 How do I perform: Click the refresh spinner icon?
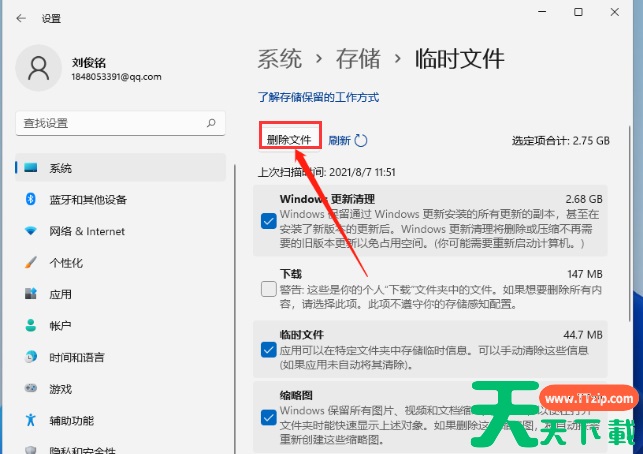[x=361, y=141]
